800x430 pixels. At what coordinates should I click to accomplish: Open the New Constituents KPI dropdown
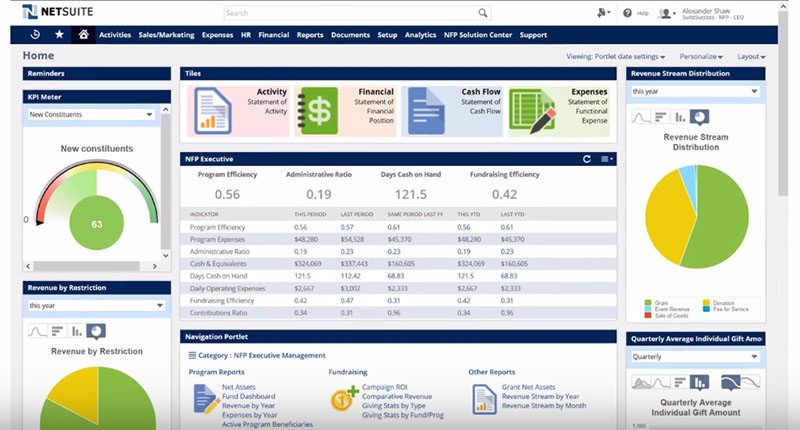click(91, 115)
